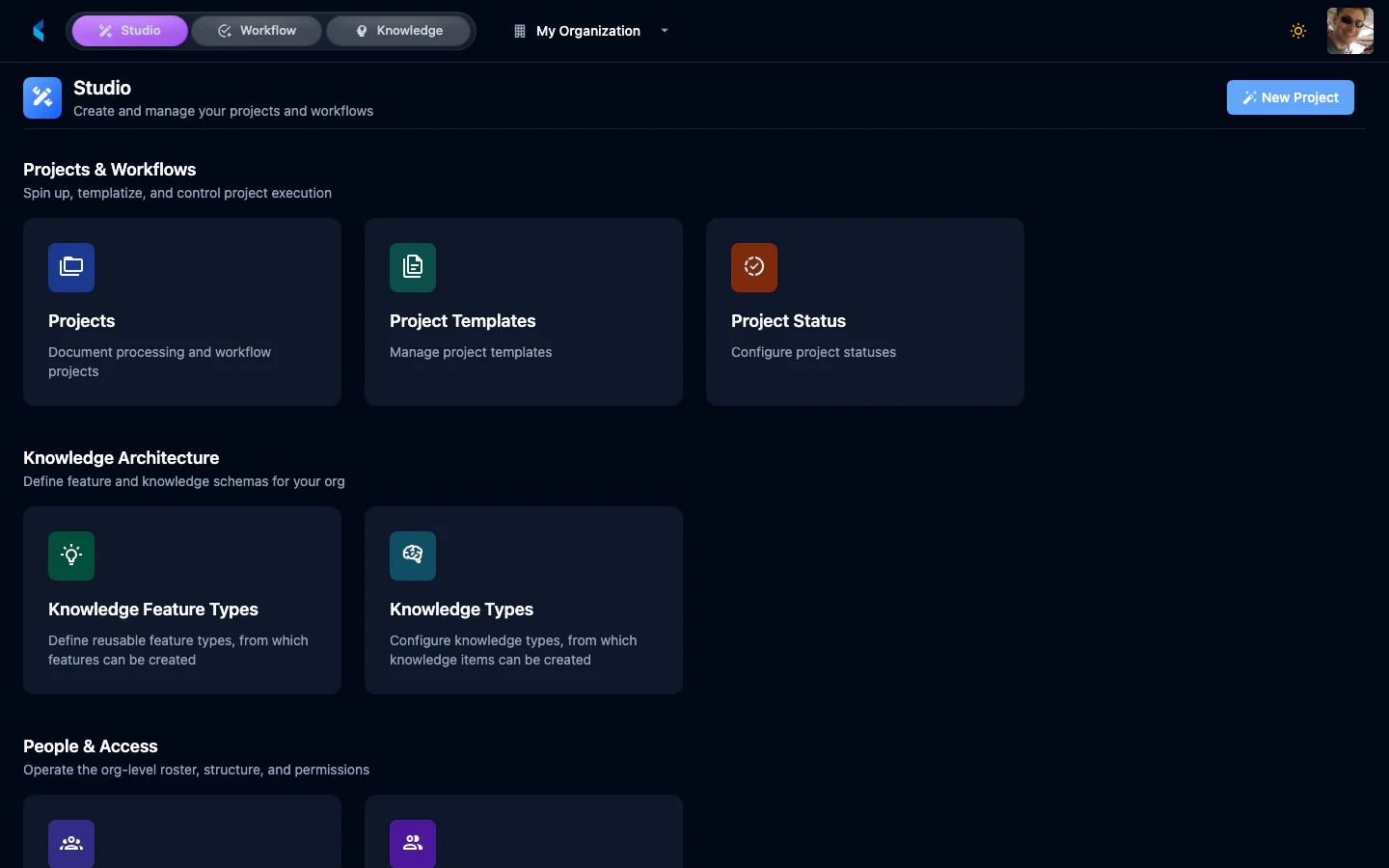This screenshot has width=1389, height=868.
Task: Open the Project Templates card
Action: [523, 312]
